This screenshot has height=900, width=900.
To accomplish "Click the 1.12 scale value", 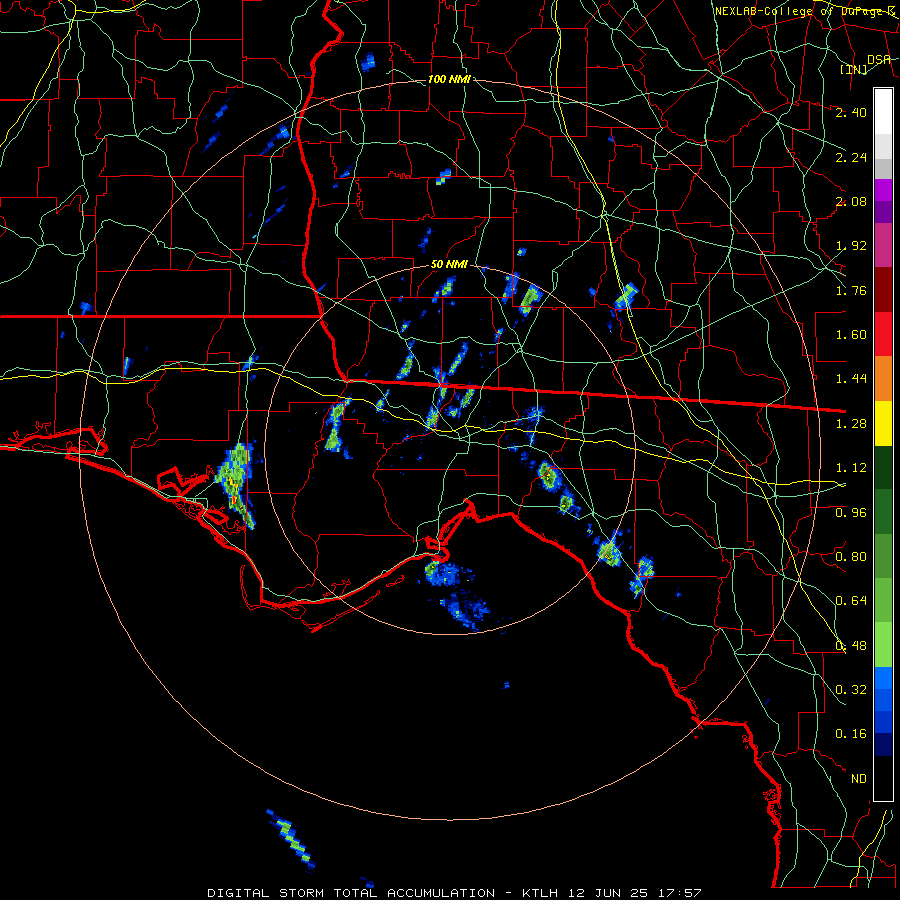I will pyautogui.click(x=851, y=468).
